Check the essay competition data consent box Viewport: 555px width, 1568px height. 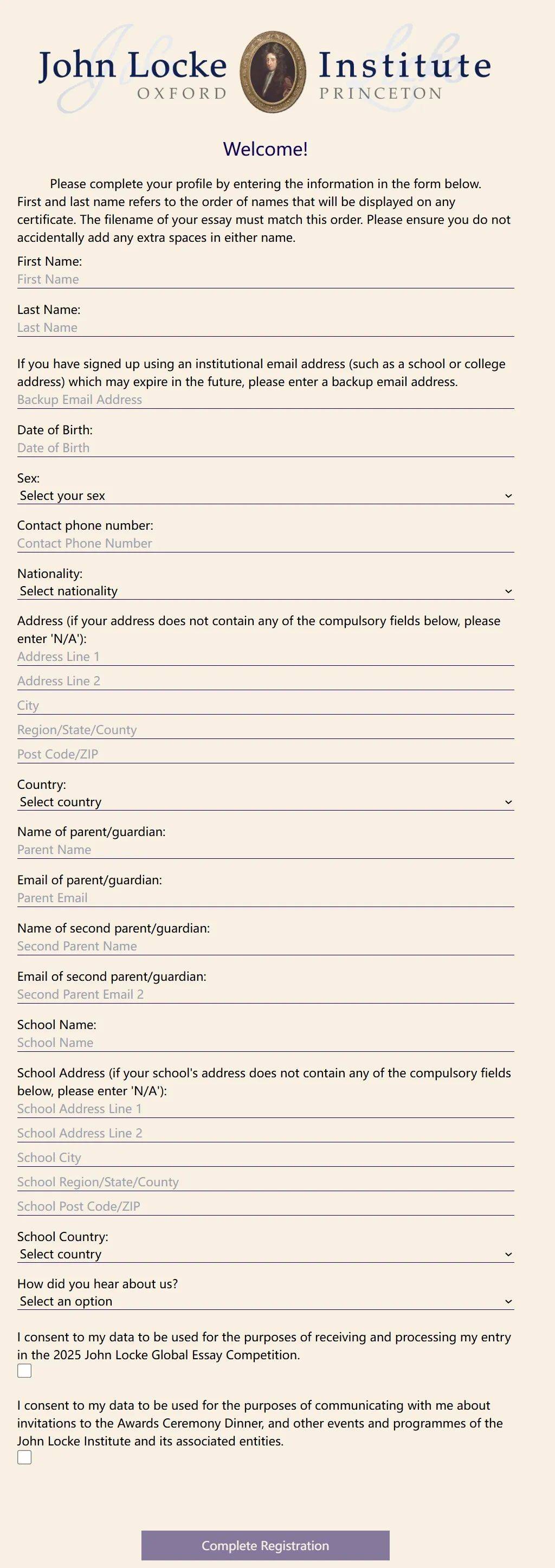point(24,1371)
